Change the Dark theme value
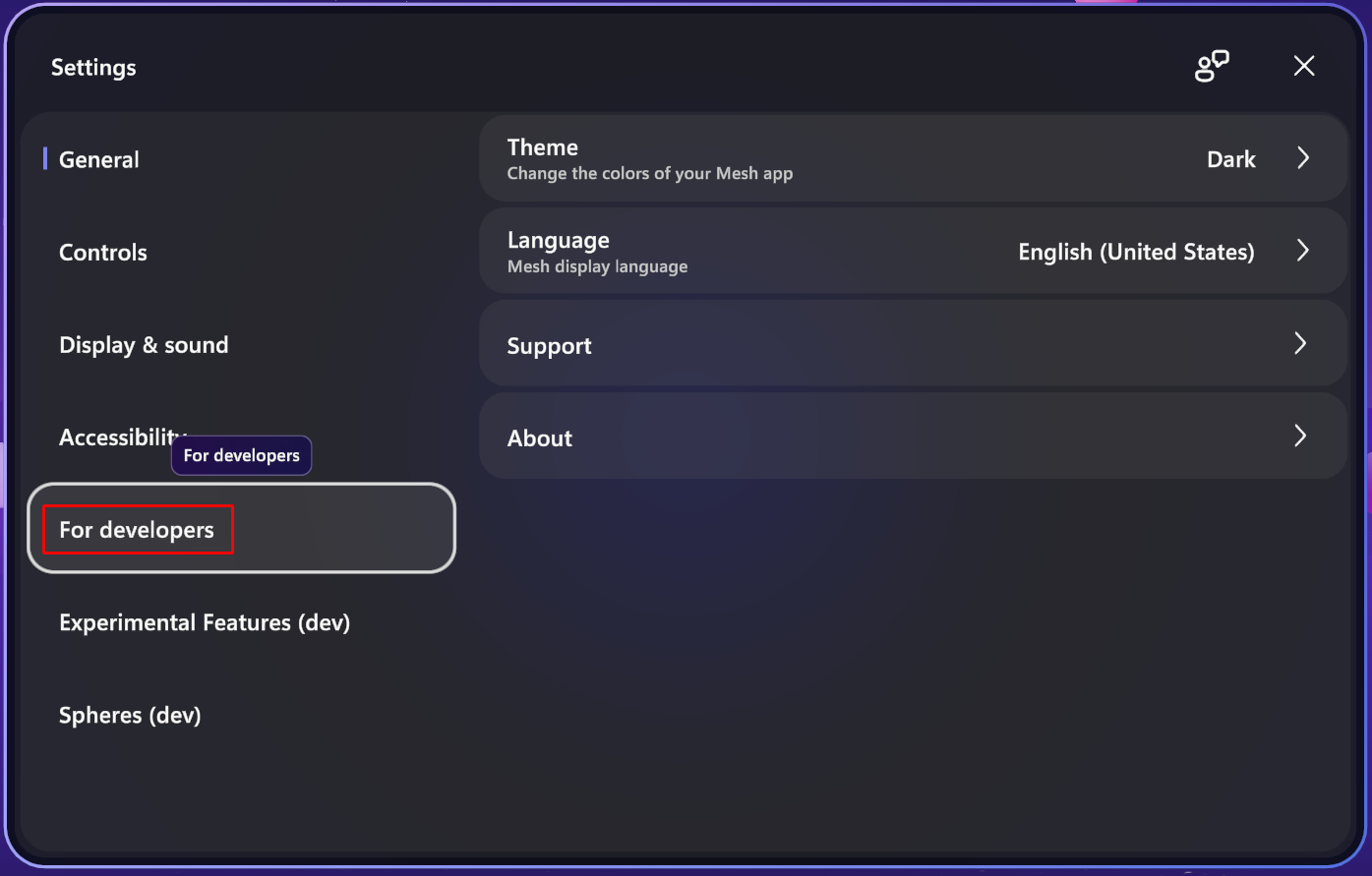 1231,159
